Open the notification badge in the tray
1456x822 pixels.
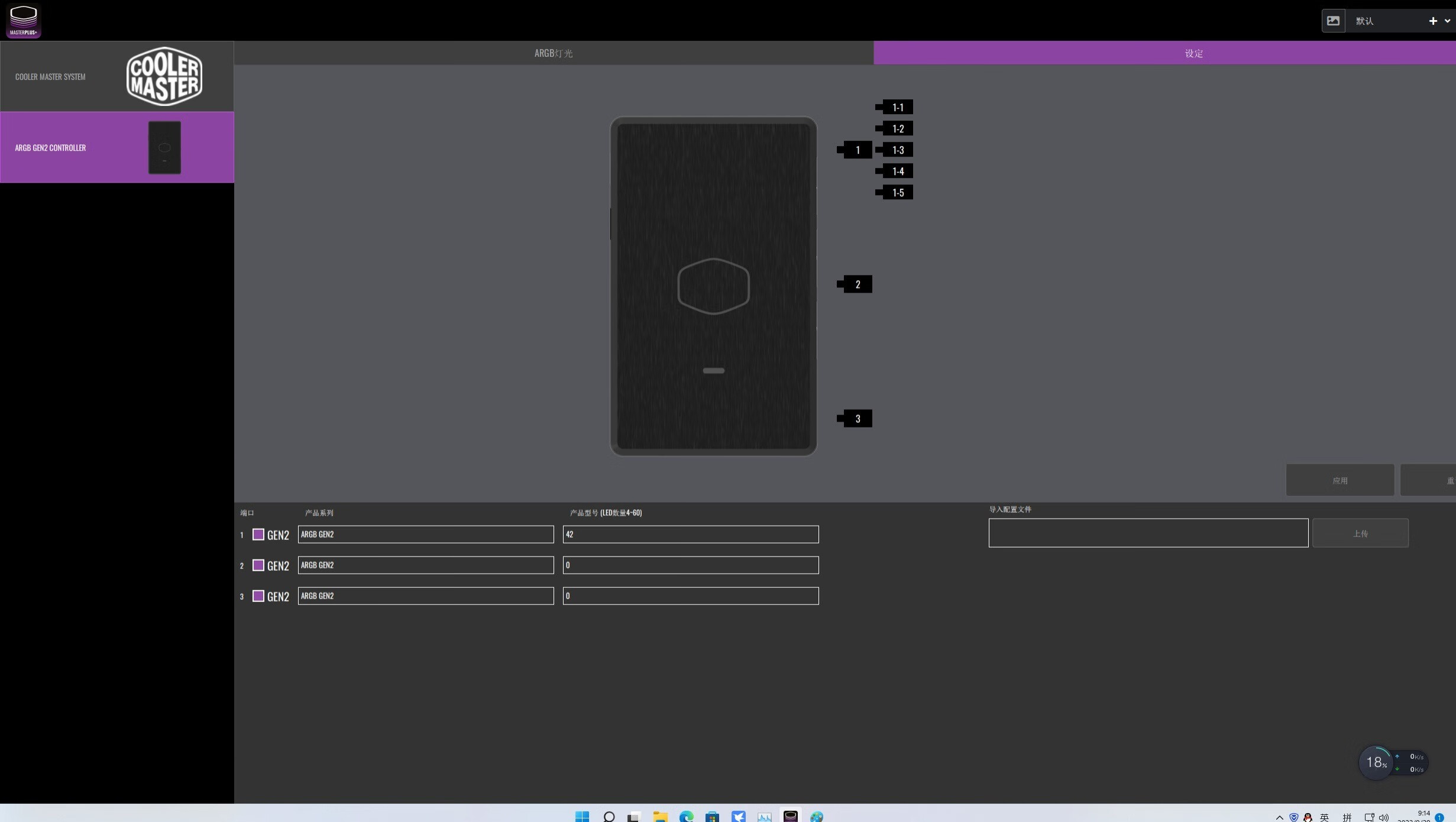[x=1439, y=818]
